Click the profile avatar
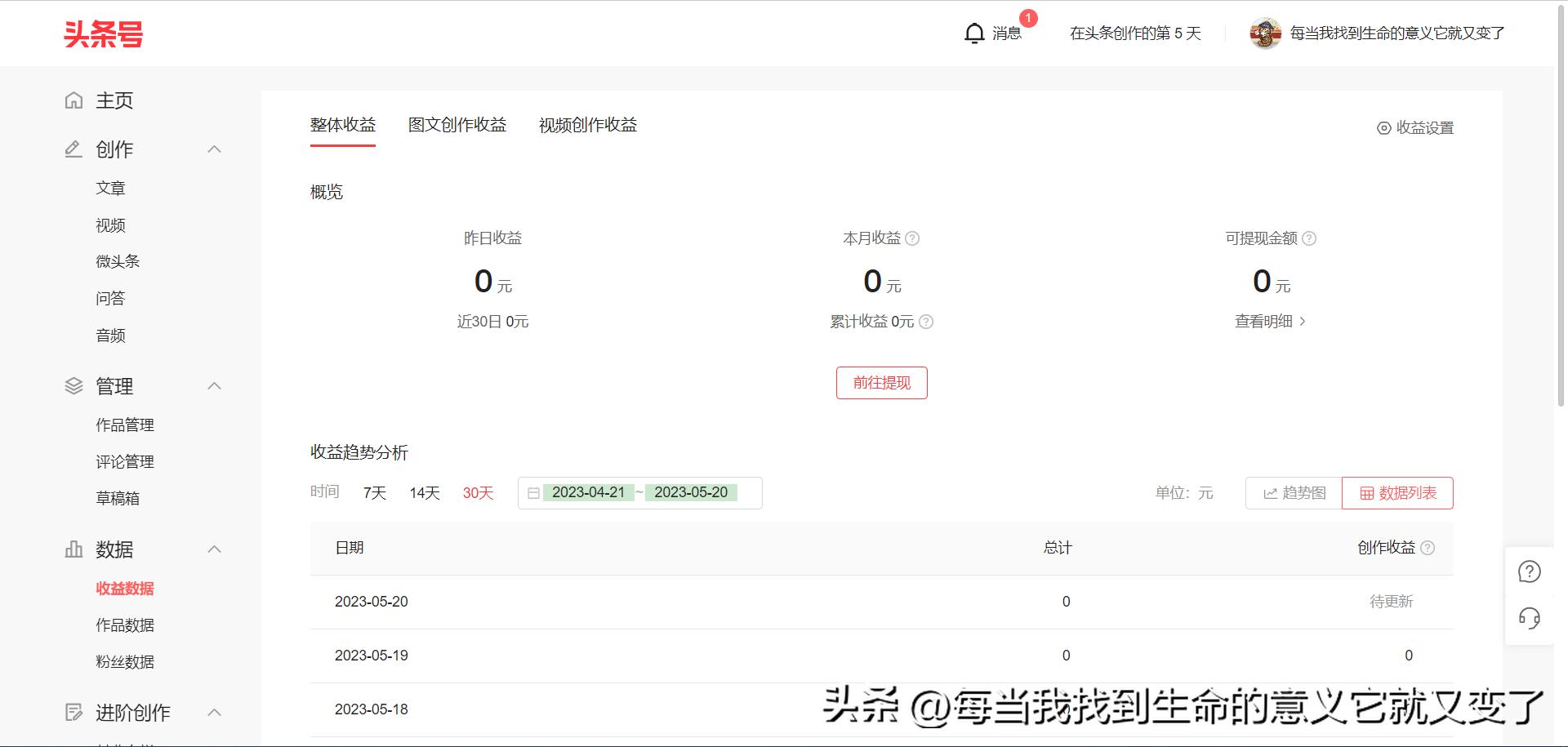This screenshot has height=747, width=1568. point(1265,33)
